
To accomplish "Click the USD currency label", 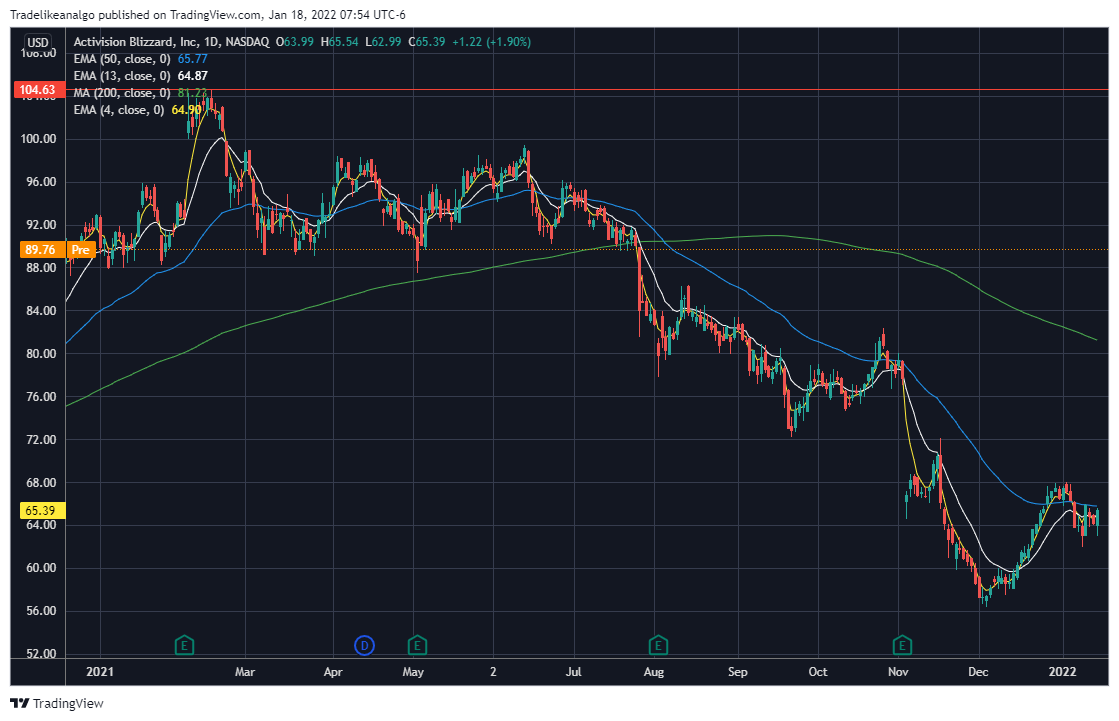I will 38,42.
